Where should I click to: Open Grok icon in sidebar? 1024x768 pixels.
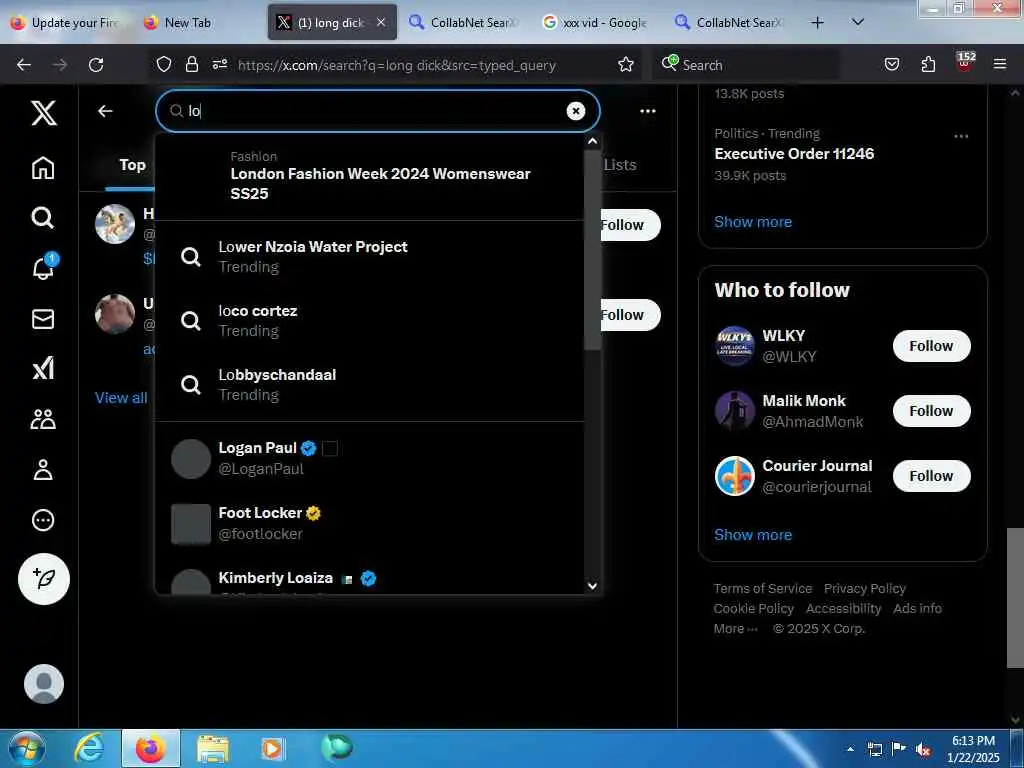[x=43, y=369]
